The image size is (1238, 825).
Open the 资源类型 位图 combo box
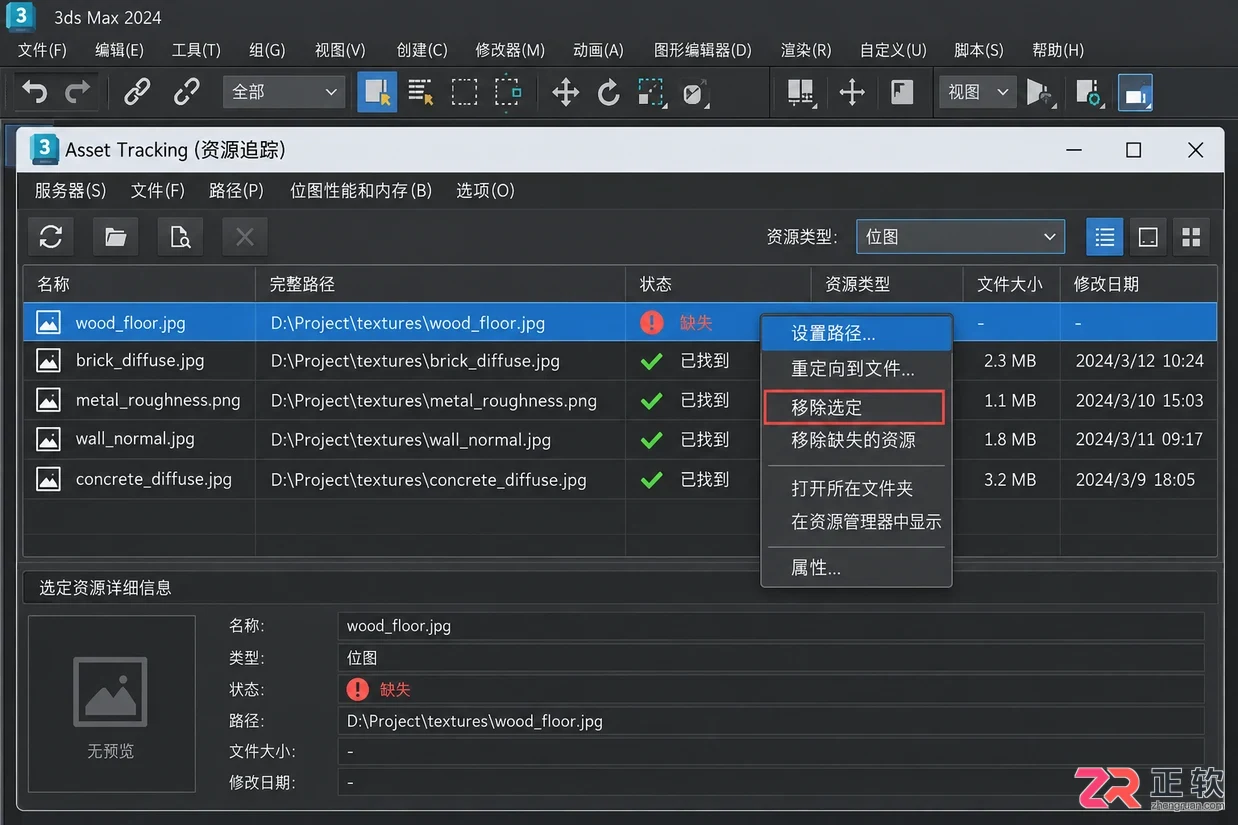tap(960, 237)
